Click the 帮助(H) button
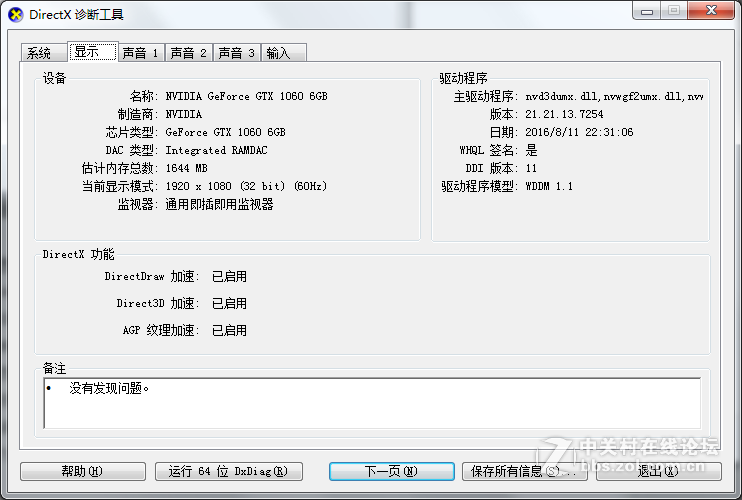The width and height of the screenshot is (742, 500). 83,471
